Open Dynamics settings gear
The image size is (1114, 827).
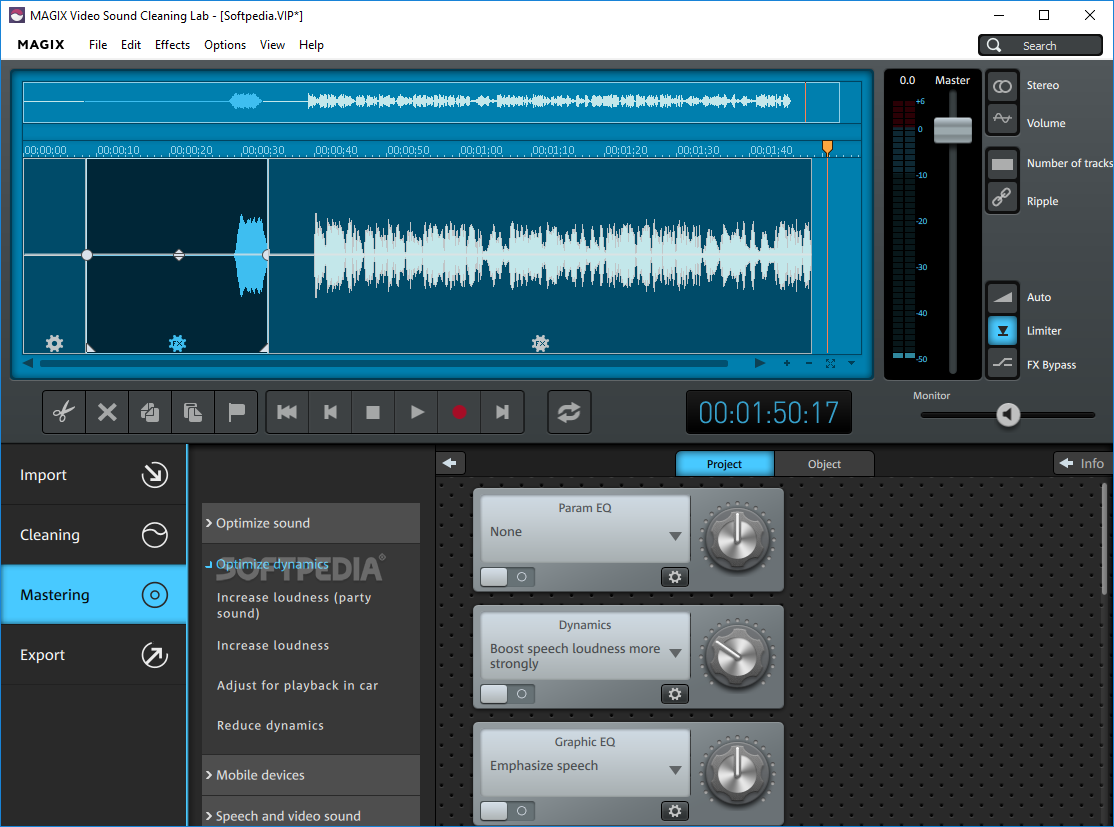tap(675, 694)
